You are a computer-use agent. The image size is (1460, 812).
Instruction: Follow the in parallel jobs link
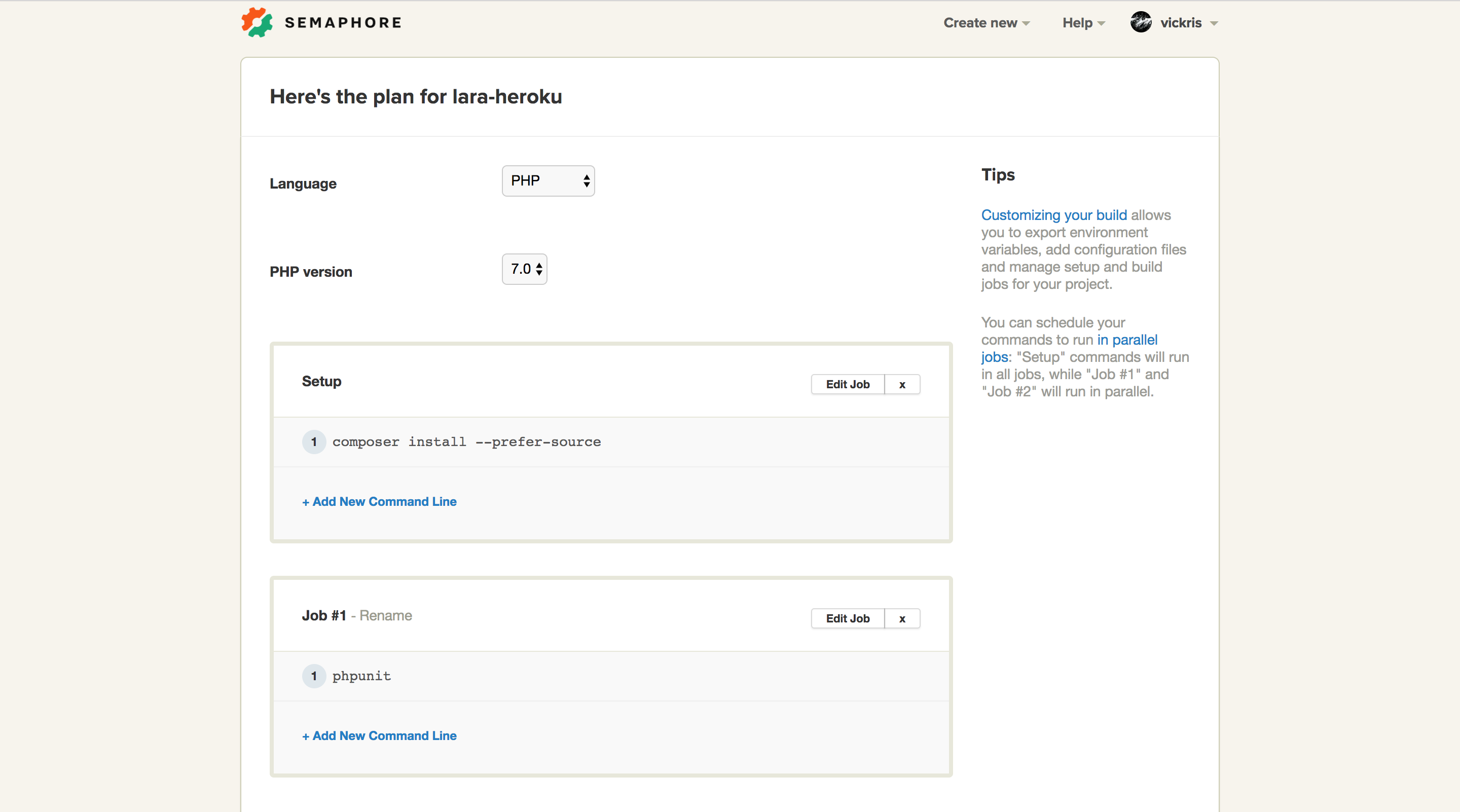pyautogui.click(x=1127, y=340)
